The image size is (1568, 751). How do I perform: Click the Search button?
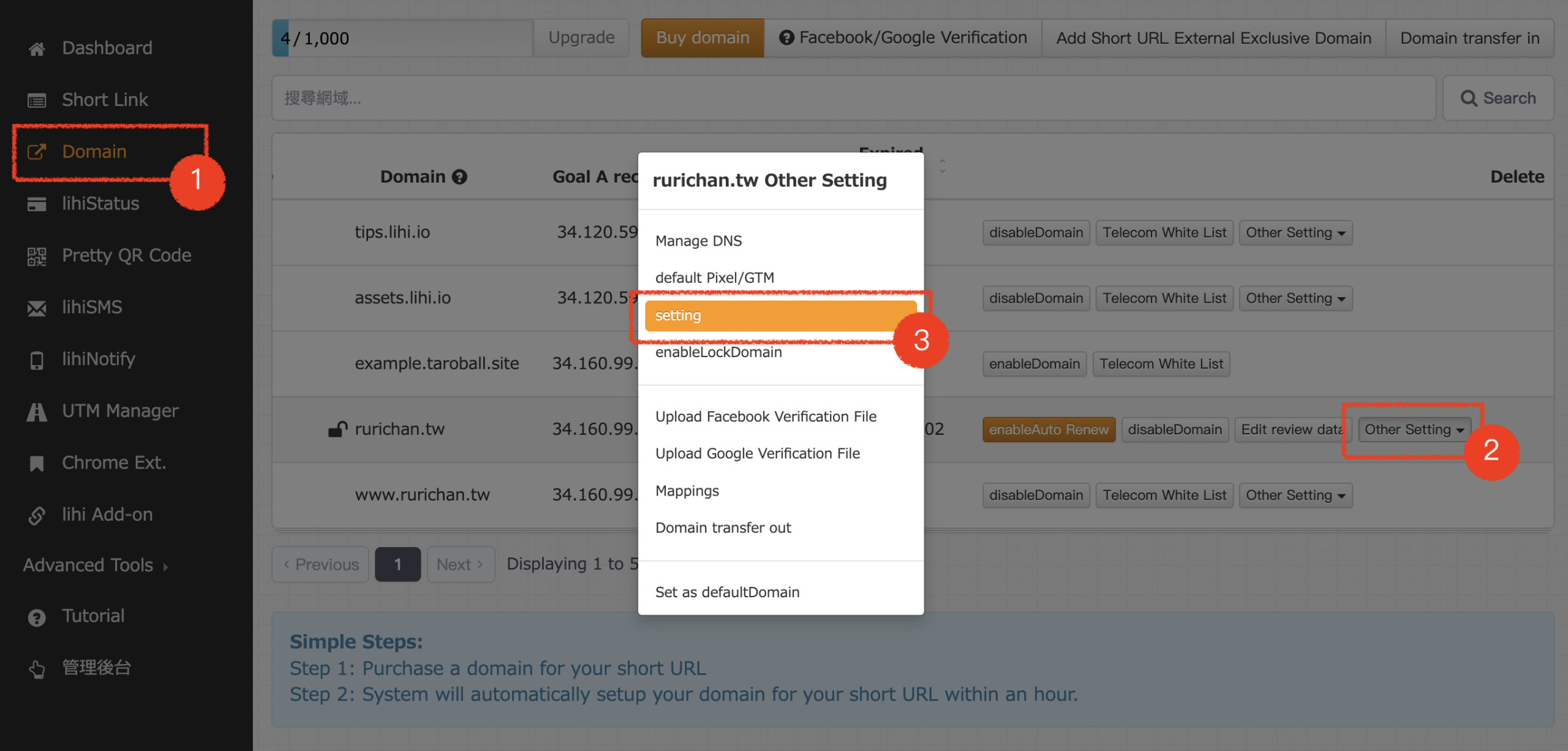pyautogui.click(x=1498, y=98)
